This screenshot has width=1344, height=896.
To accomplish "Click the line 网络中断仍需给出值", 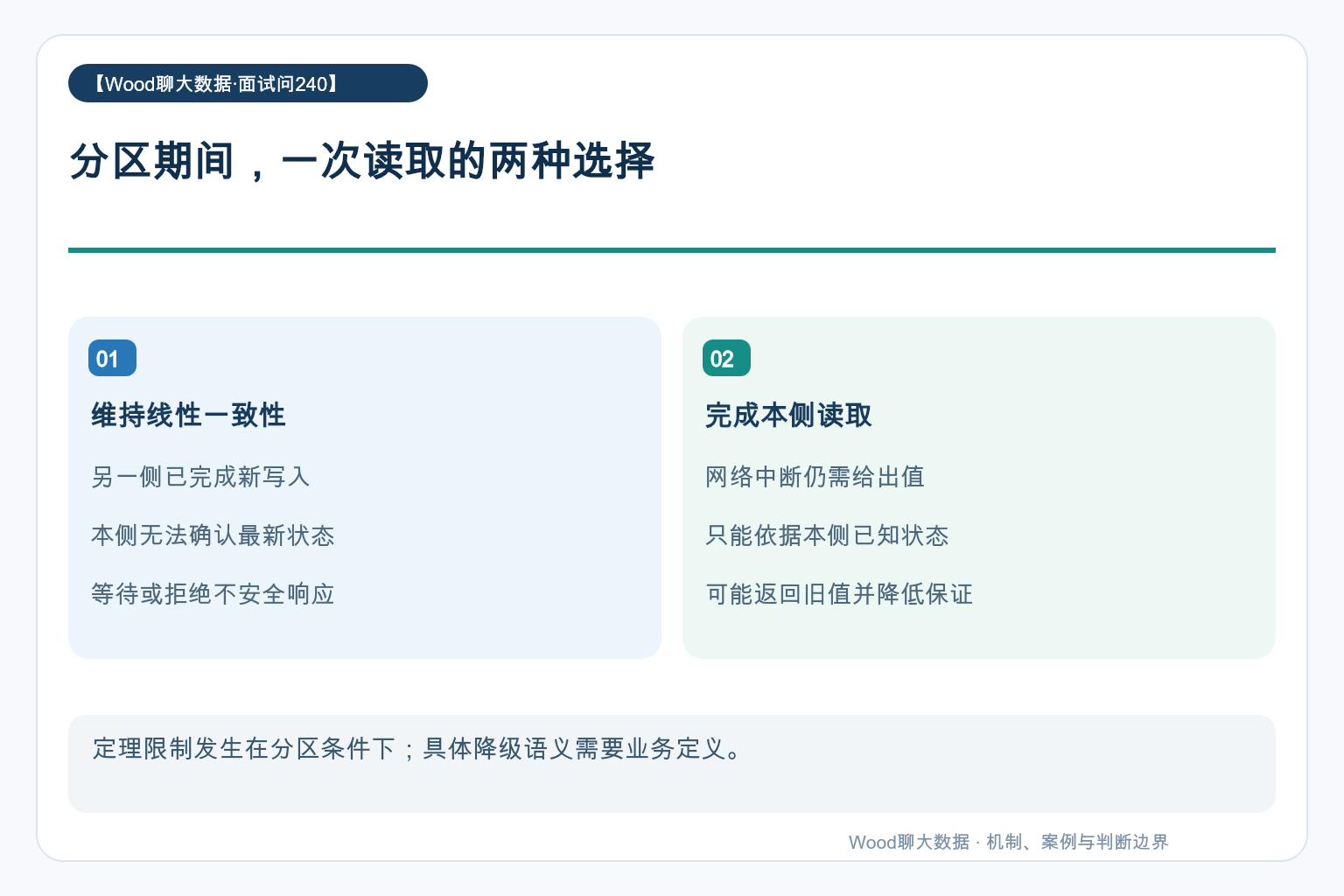I will point(815,477).
